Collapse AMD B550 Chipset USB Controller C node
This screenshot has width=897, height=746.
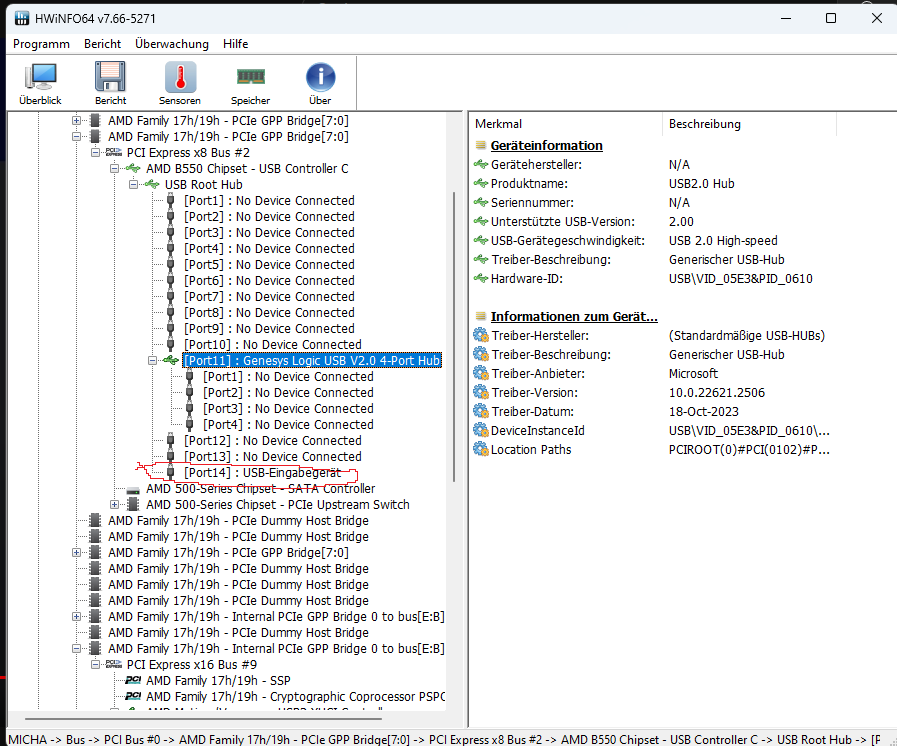114,169
